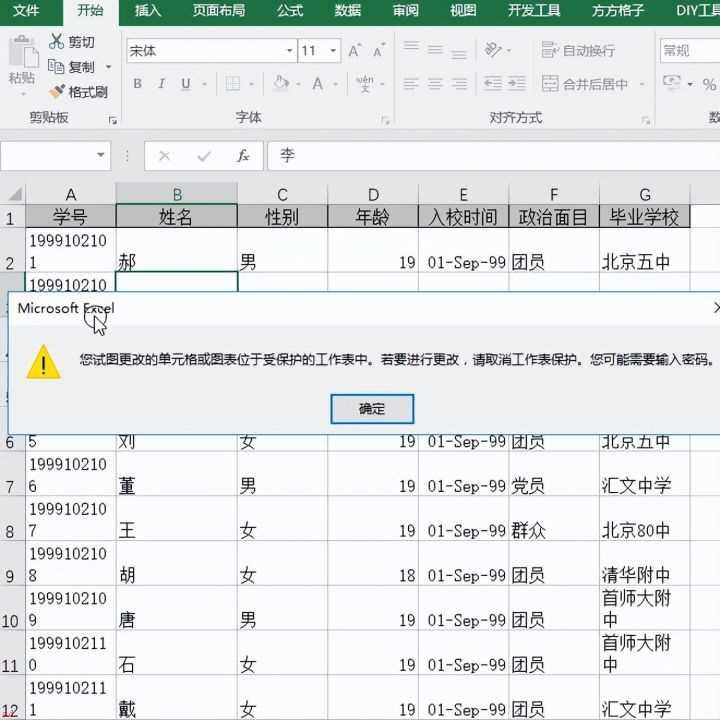Switch to the 方方格子 tab
The height and width of the screenshot is (720, 720).
[618, 10]
